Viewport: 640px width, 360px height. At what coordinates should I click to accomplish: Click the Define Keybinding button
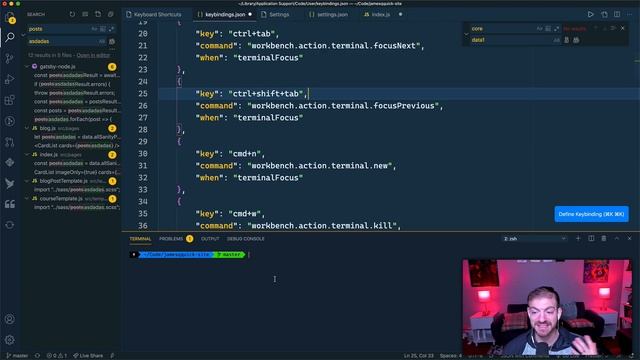(591, 214)
